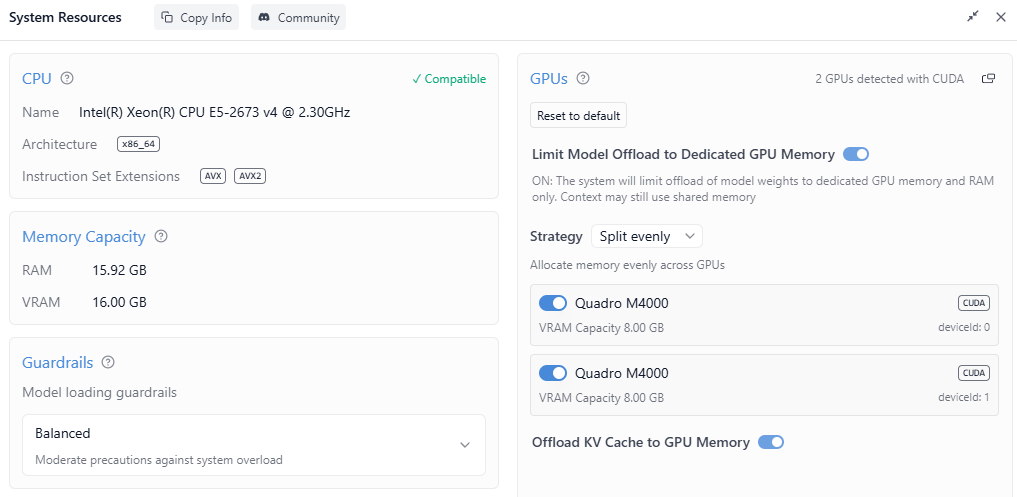Screen dimensions: 1017x497
Task: Open the Strategy 'Split evenly' dropdown
Action: [646, 236]
